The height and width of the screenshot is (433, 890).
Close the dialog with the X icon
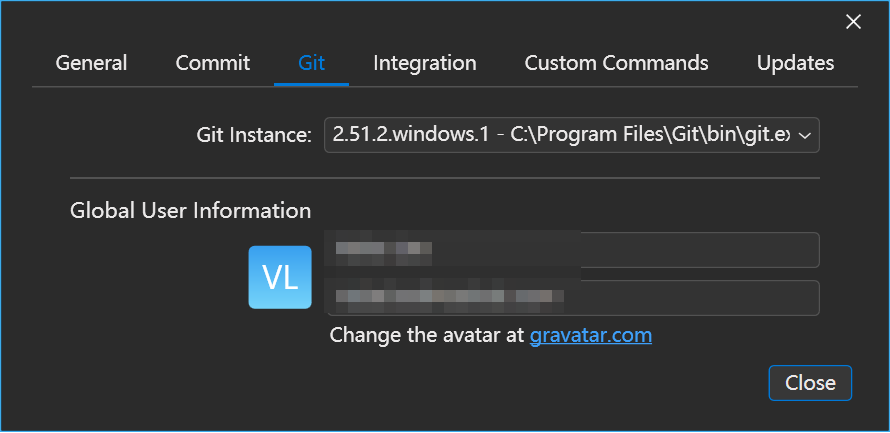point(853,22)
